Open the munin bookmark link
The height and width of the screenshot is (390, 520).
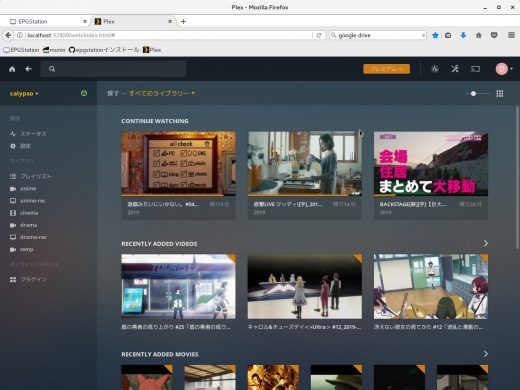[x=54, y=50]
